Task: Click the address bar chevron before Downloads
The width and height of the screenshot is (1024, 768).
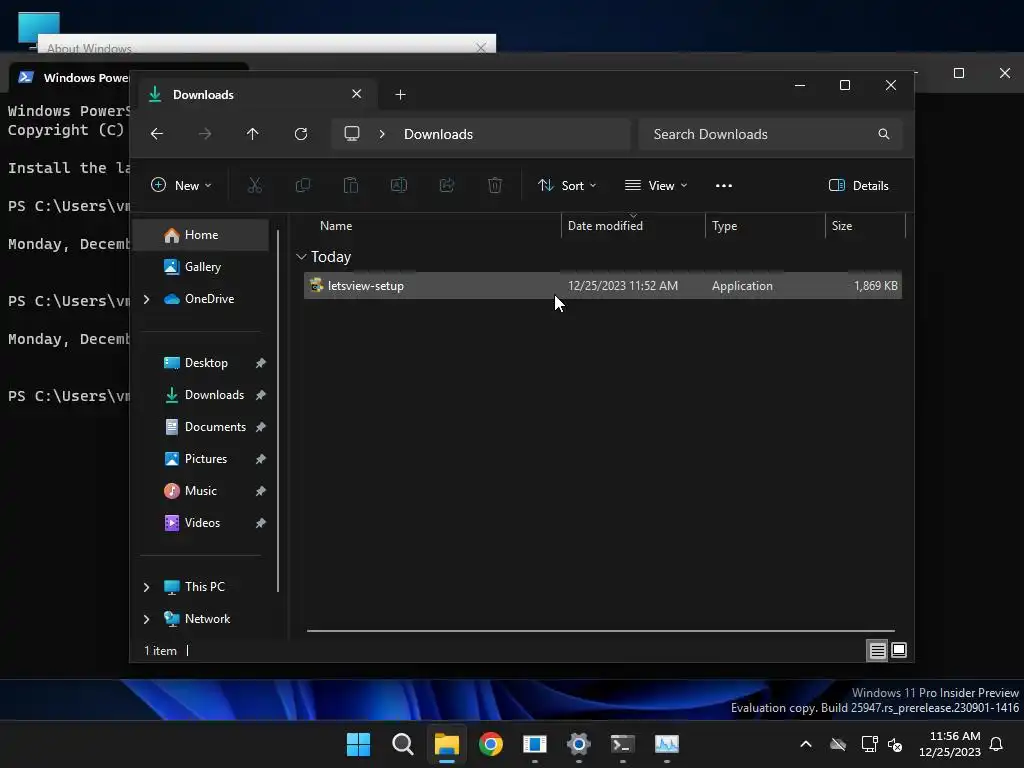Action: tap(382, 134)
